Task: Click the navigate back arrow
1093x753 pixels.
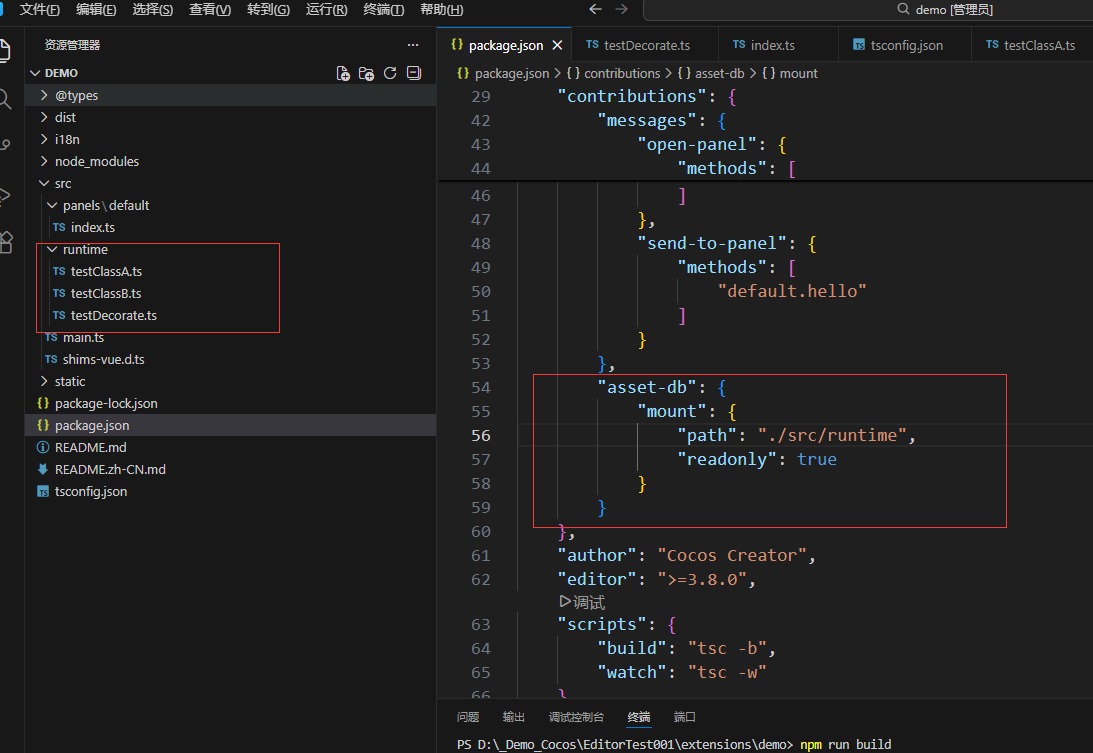Action: point(595,9)
